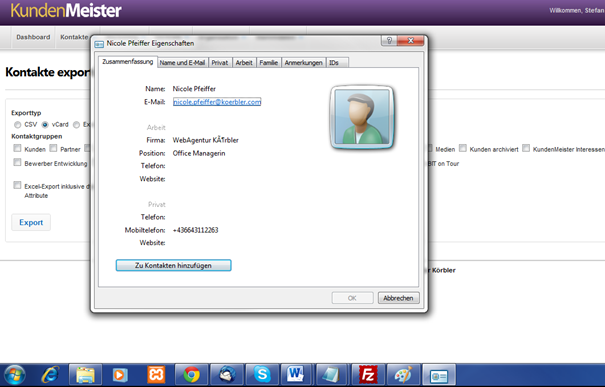Open Google Chrome from taskbar
This screenshot has width=605, height=387.
tap(191, 375)
